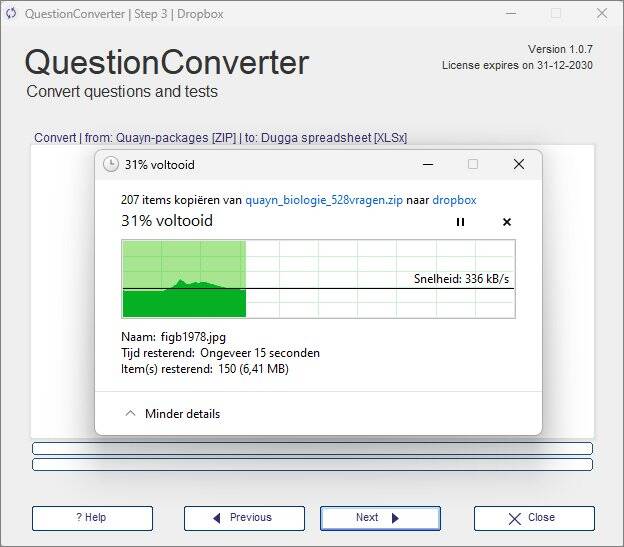
Task: Click the Help button
Action: click(92, 518)
